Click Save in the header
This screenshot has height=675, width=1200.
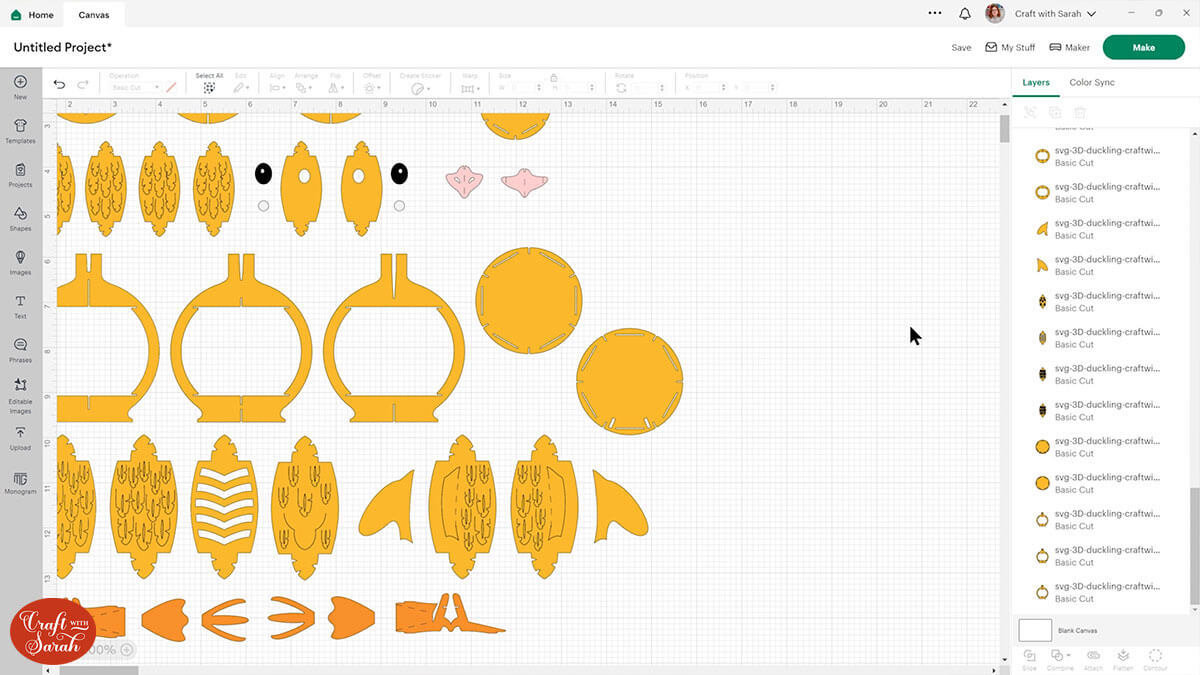[960, 47]
